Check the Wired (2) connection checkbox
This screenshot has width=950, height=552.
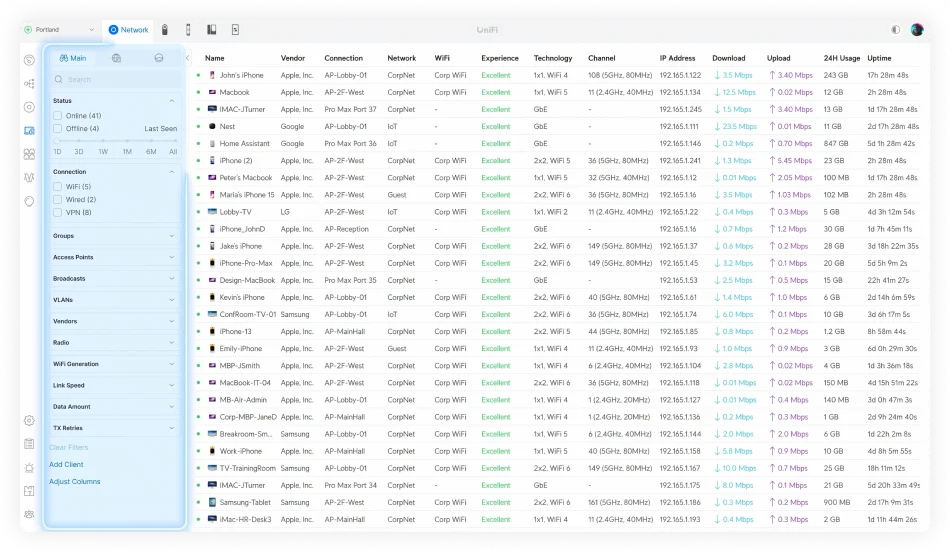(58, 199)
